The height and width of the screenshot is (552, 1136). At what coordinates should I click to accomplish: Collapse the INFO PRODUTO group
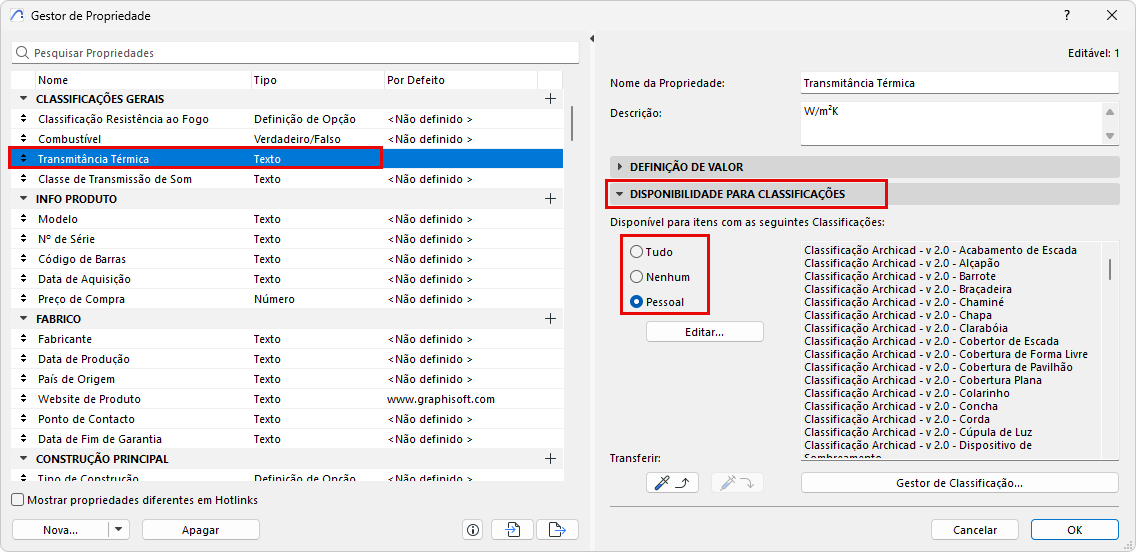coord(23,198)
